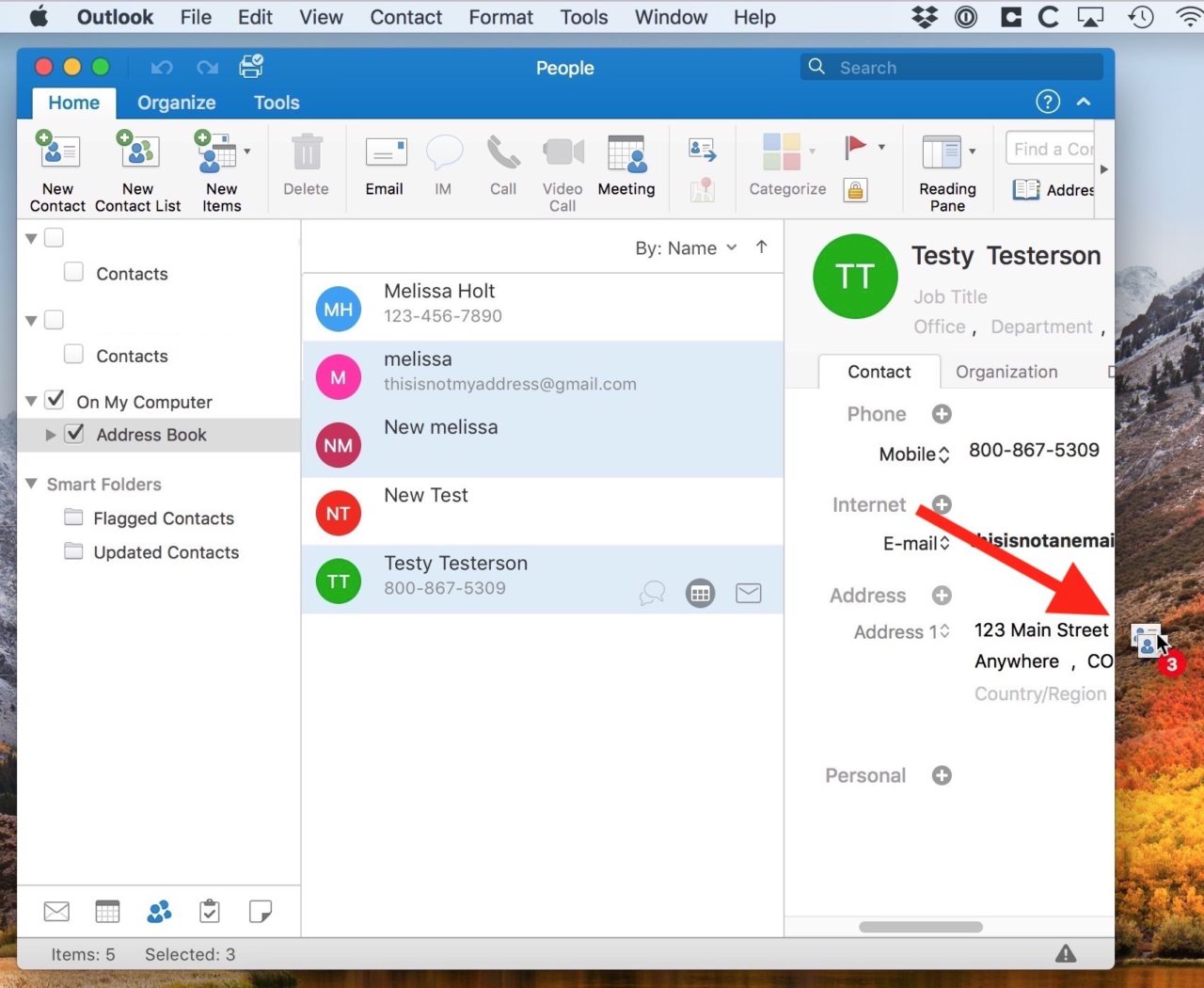Open the New Items dropdown arrow
Screen dimensions: 1204x988
pos(248,151)
